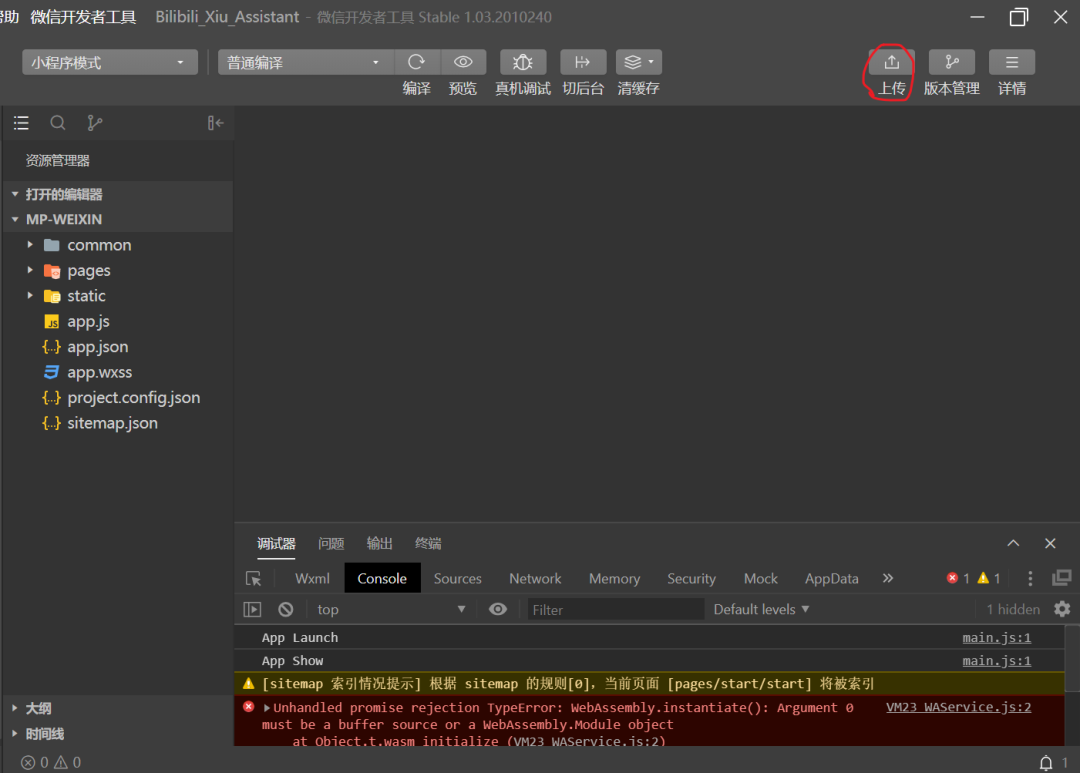1080x773 pixels.
Task: Open the VM23 WAService.js:2 source link
Action: [958, 707]
